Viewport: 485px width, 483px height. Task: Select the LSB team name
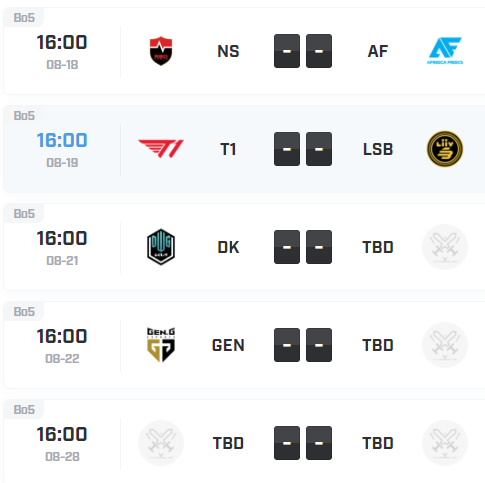coord(378,149)
